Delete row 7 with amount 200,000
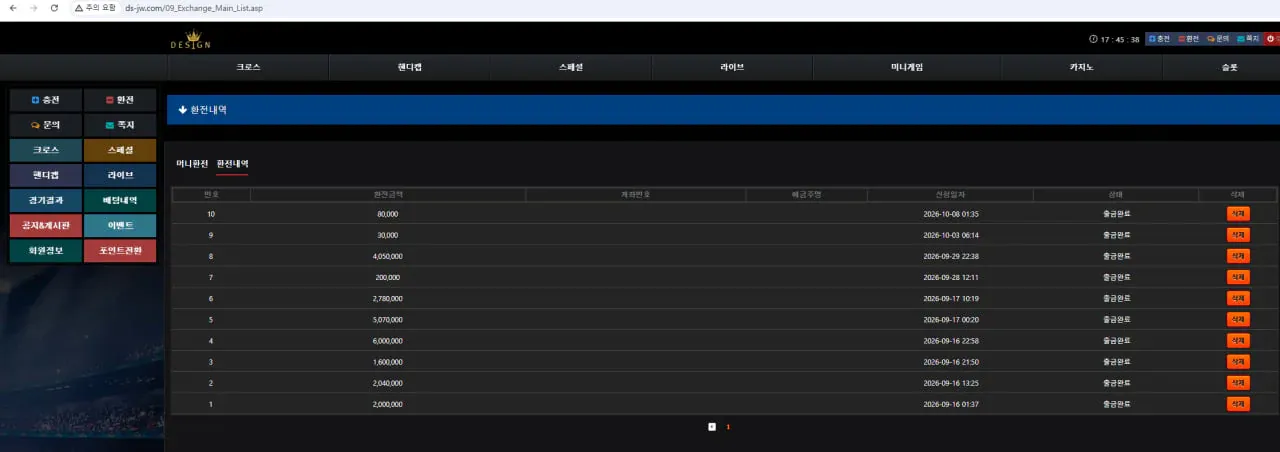1280x452 pixels. point(1238,277)
